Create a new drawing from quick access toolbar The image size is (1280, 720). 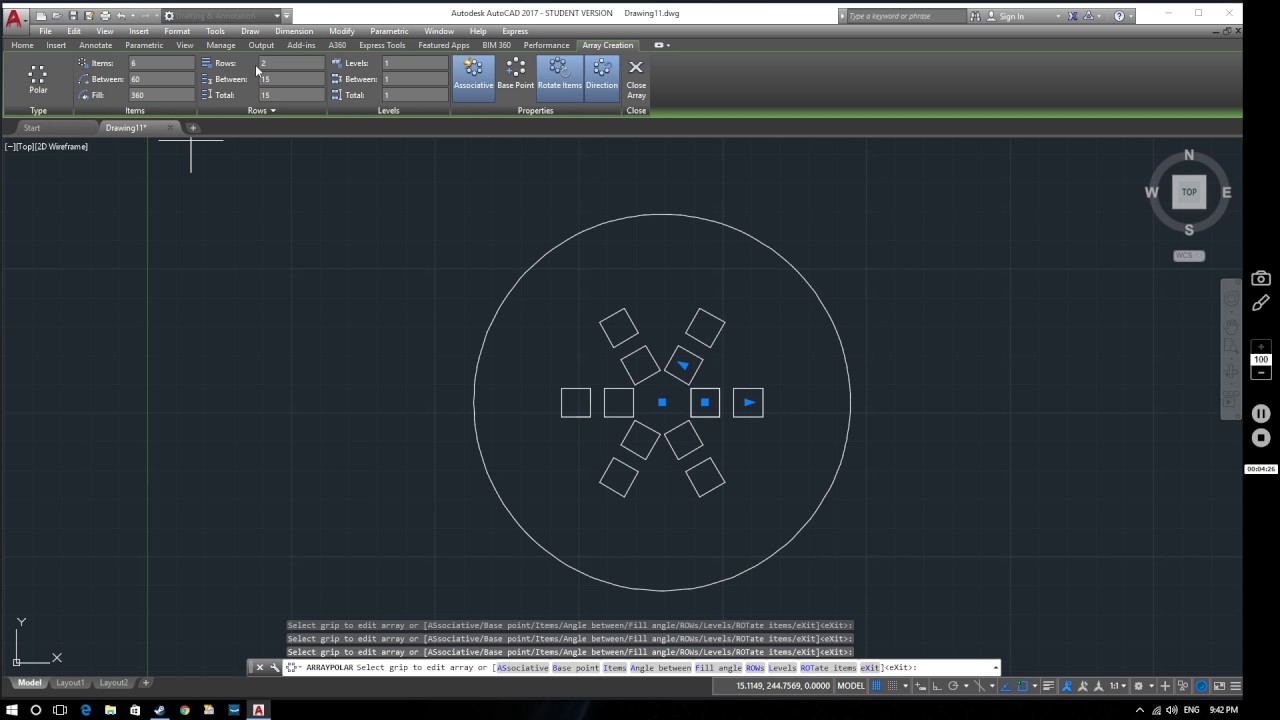point(41,16)
